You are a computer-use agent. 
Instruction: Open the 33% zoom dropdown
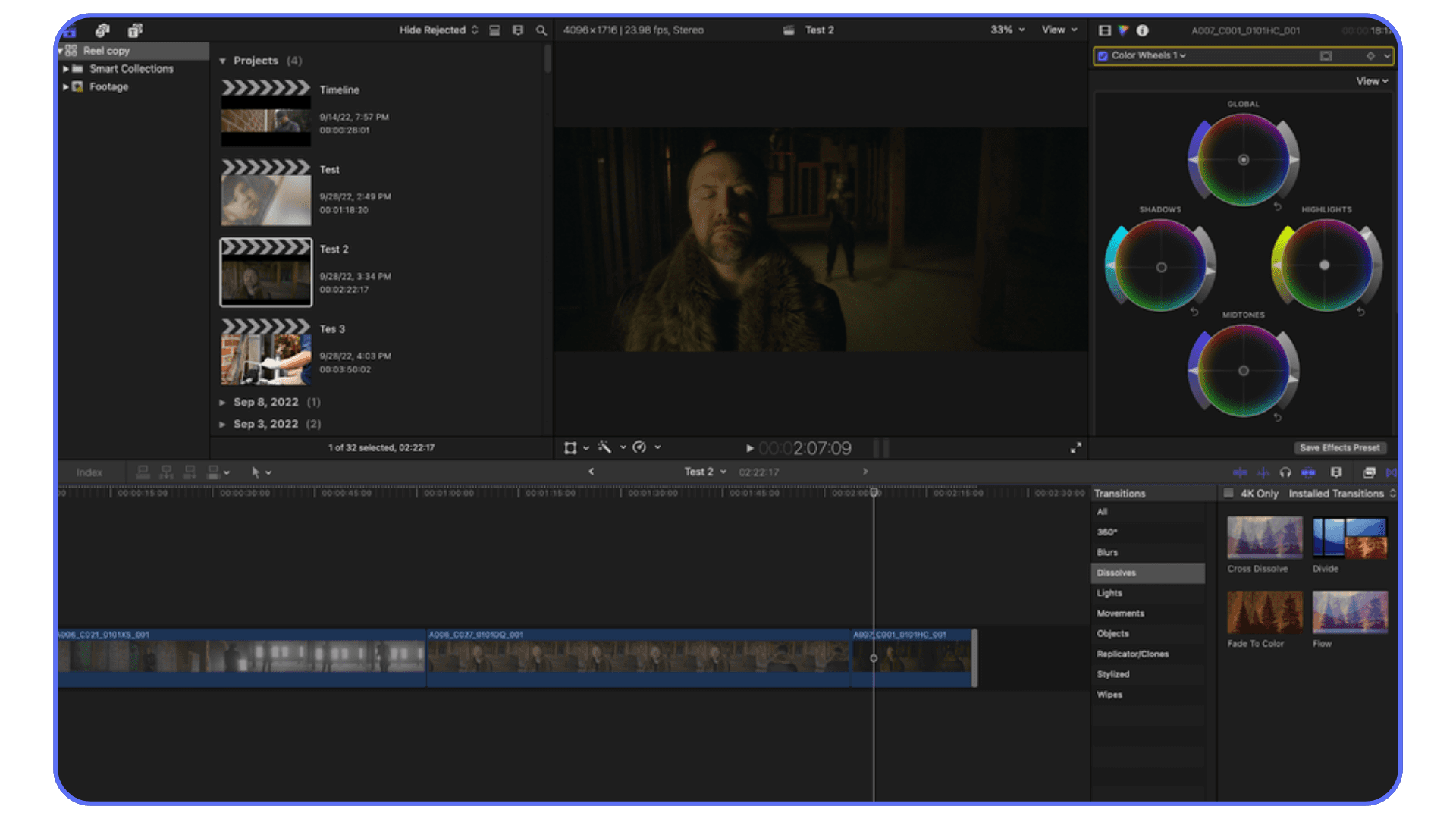[x=1008, y=30]
